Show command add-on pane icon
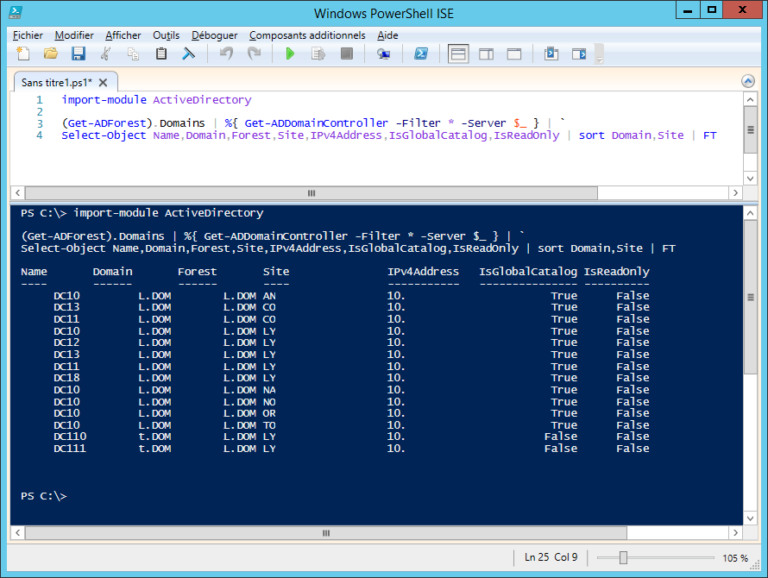This screenshot has height=578, width=768. pos(579,53)
